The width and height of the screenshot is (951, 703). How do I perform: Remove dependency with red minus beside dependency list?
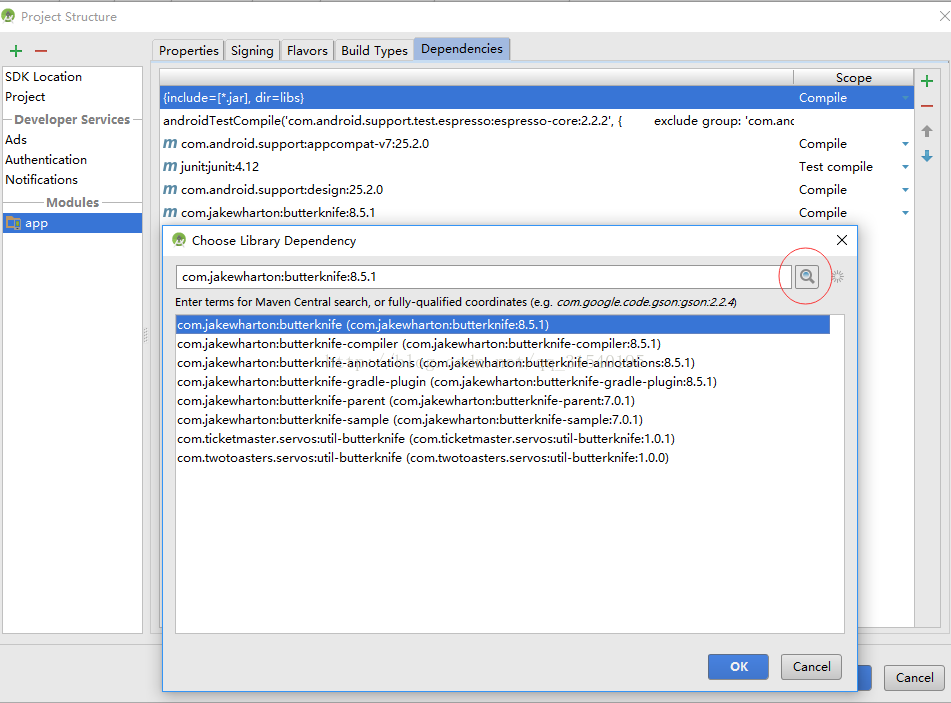click(927, 106)
